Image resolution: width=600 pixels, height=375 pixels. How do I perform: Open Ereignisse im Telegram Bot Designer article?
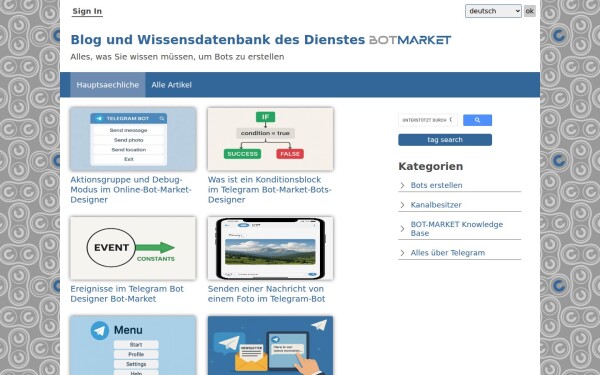click(x=127, y=294)
